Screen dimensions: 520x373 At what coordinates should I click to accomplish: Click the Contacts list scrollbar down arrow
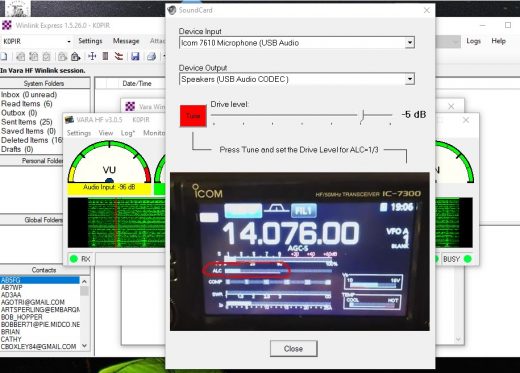pyautogui.click(x=85, y=346)
